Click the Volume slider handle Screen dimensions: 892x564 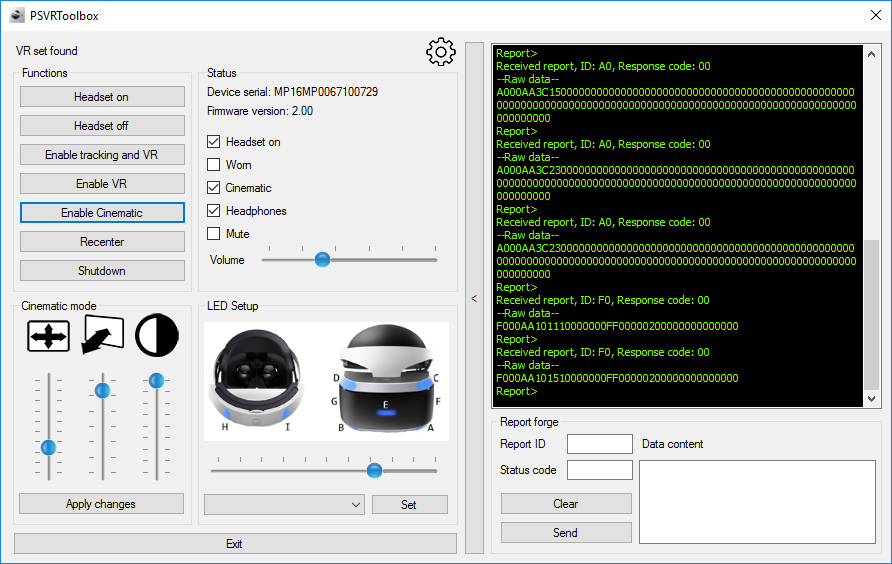(x=322, y=260)
